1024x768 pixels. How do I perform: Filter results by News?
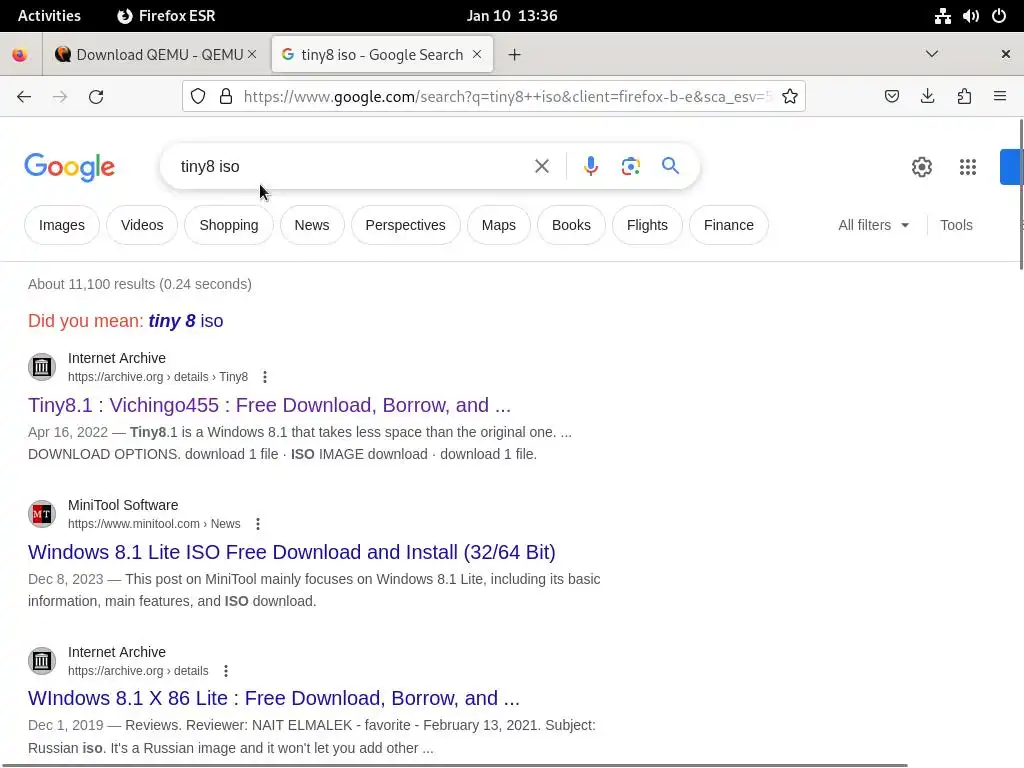point(312,225)
